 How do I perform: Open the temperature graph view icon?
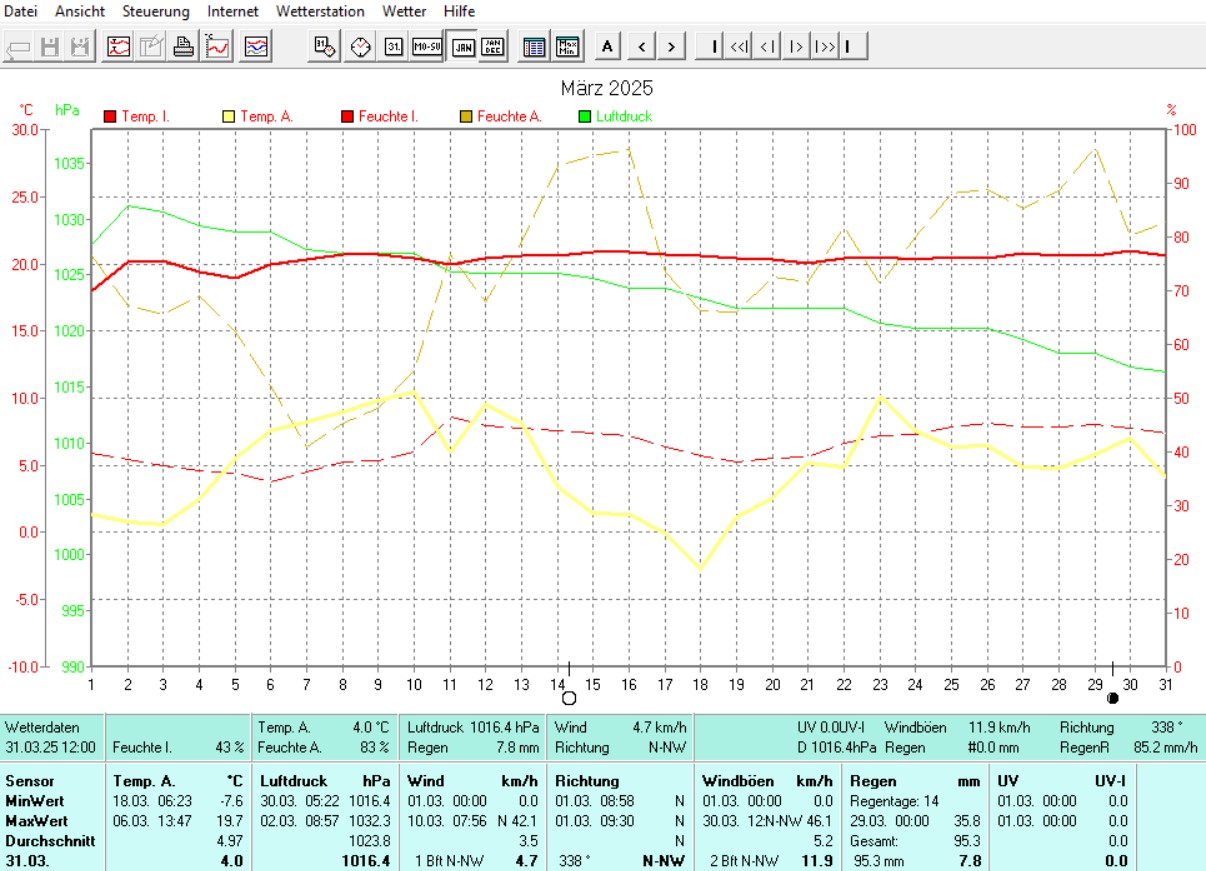point(218,46)
